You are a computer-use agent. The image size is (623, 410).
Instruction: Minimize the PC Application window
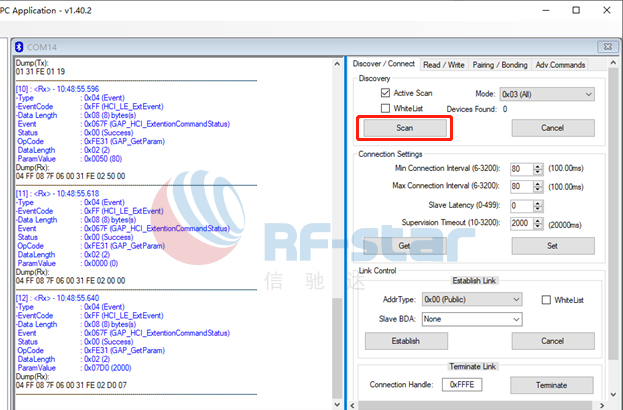546,10
